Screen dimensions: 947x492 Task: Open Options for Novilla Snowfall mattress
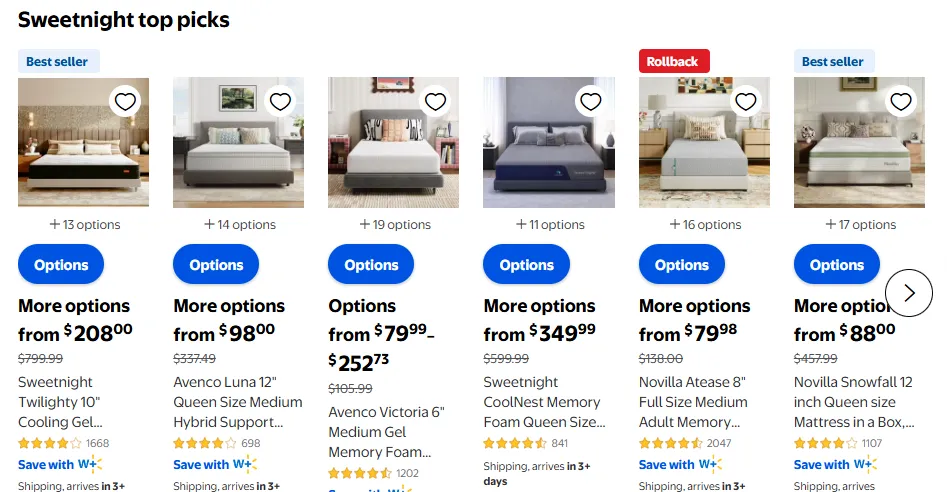[836, 265]
